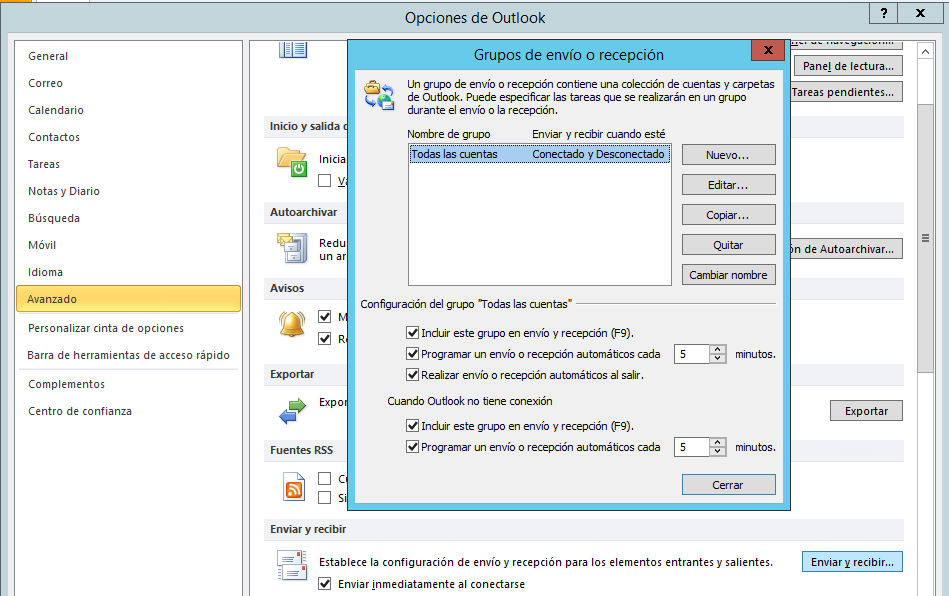Click Quitar to remove the group
Viewport: 949px width, 596px height.
click(729, 244)
